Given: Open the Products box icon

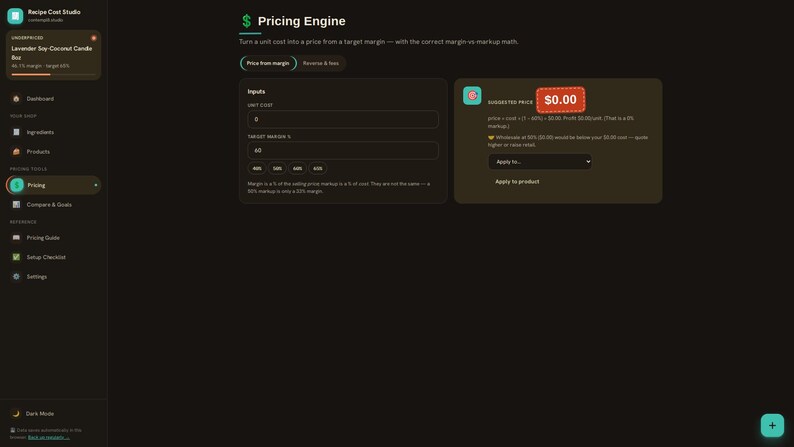Looking at the screenshot, I should (x=16, y=151).
